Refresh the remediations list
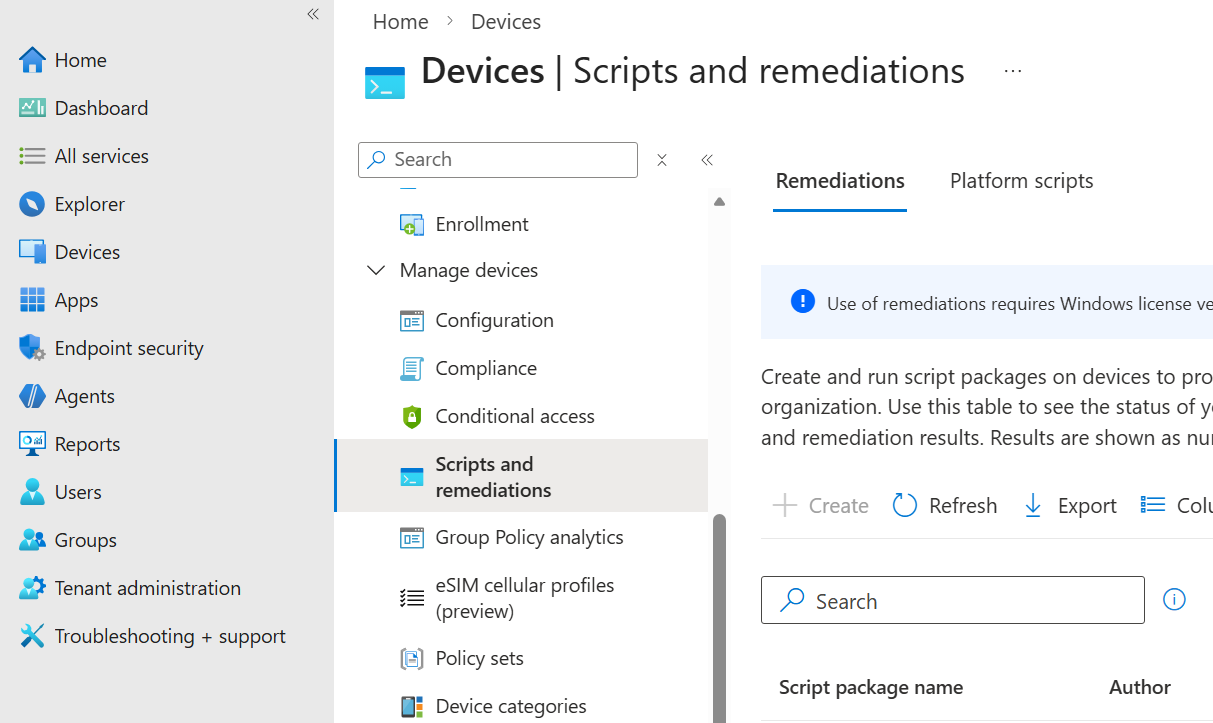1213x723 pixels. 944,505
